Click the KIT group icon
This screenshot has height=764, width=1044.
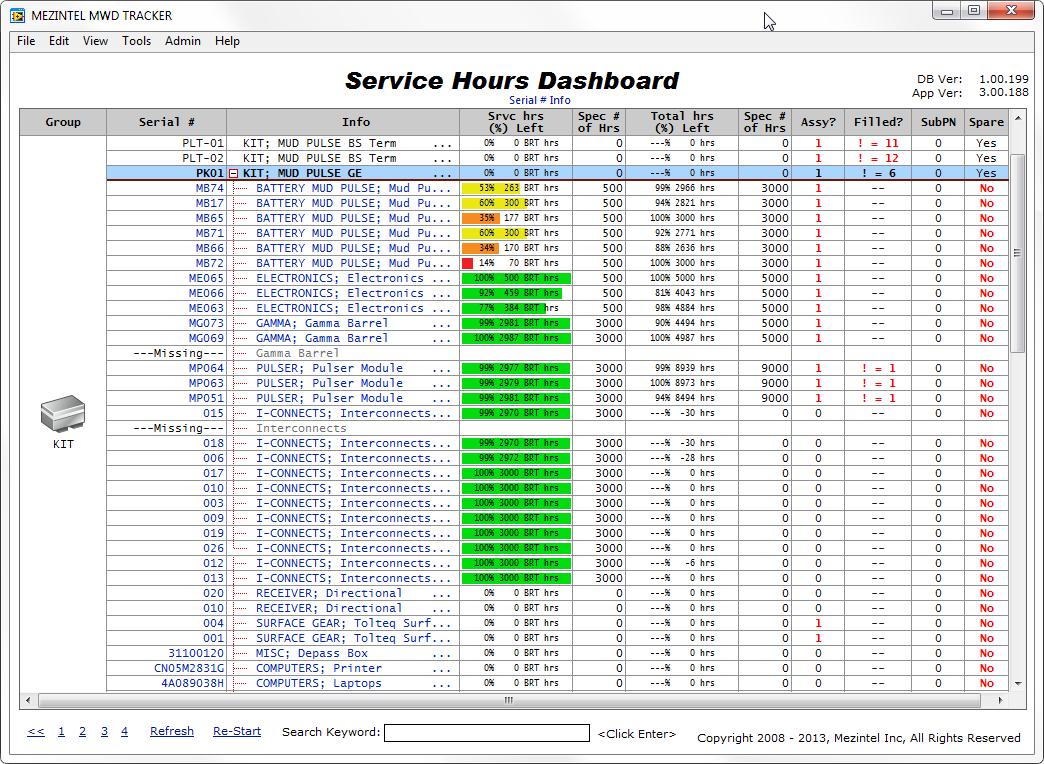62,414
